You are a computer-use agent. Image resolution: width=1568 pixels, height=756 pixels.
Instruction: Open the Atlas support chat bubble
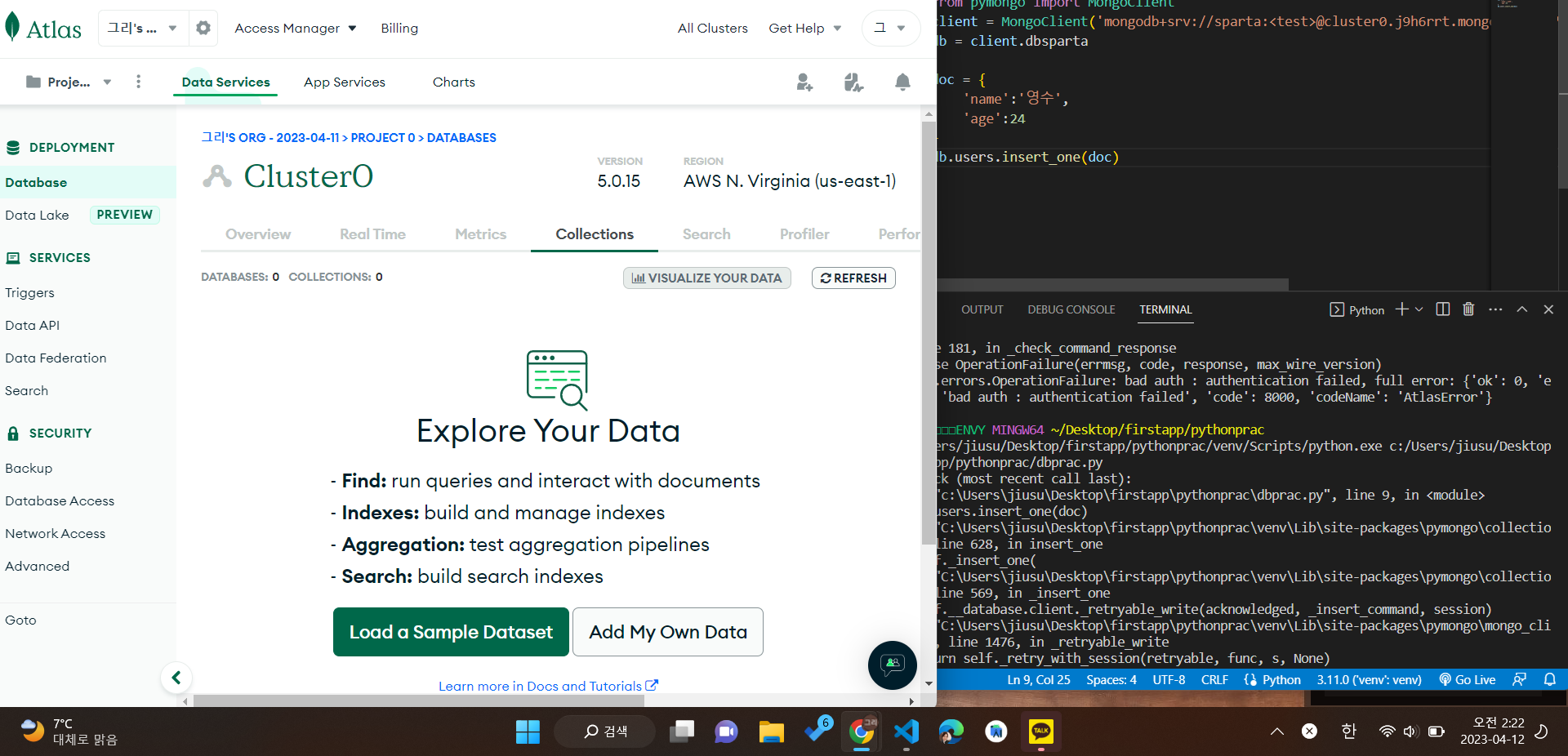pyautogui.click(x=892, y=665)
